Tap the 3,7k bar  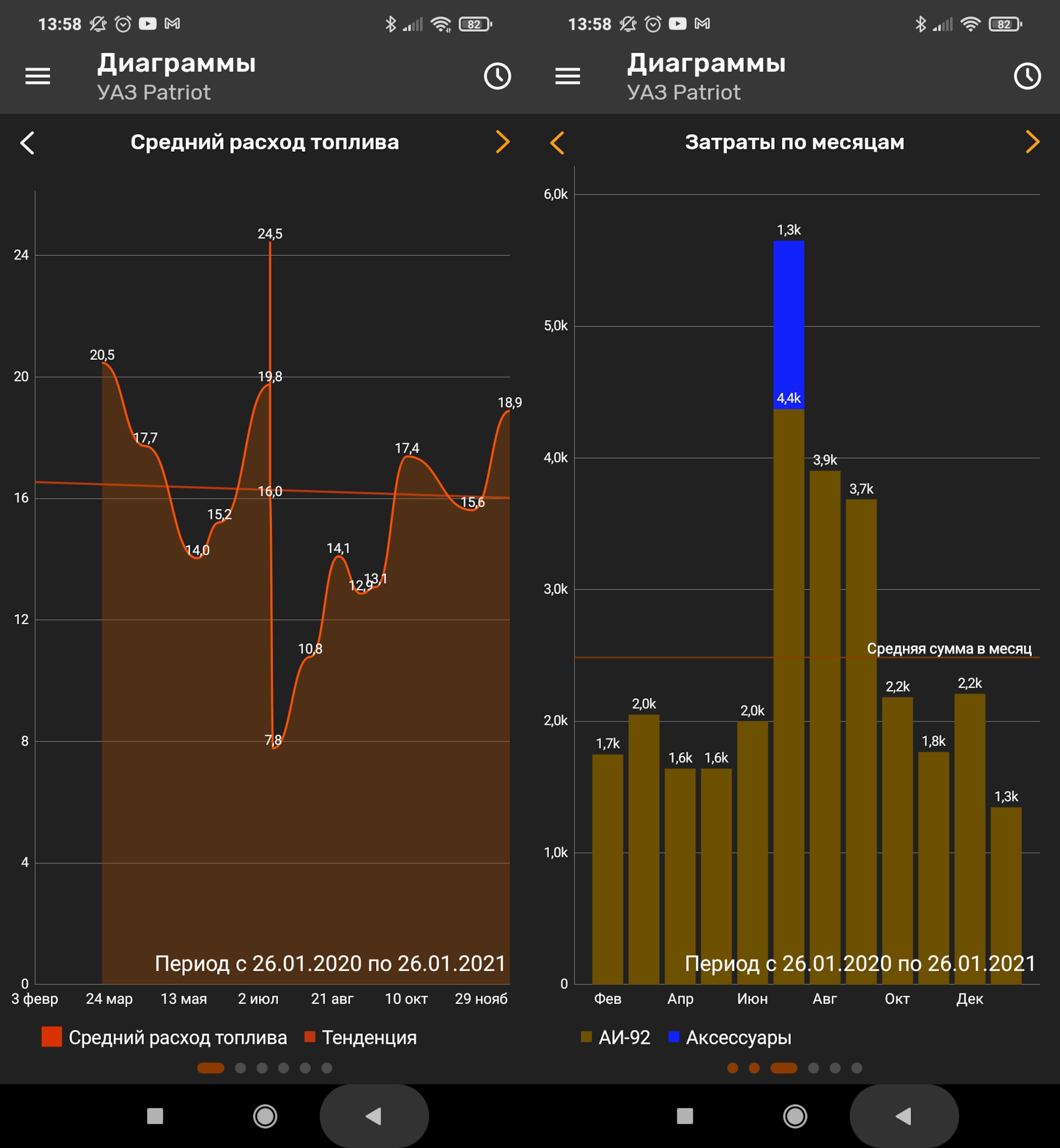point(861,742)
